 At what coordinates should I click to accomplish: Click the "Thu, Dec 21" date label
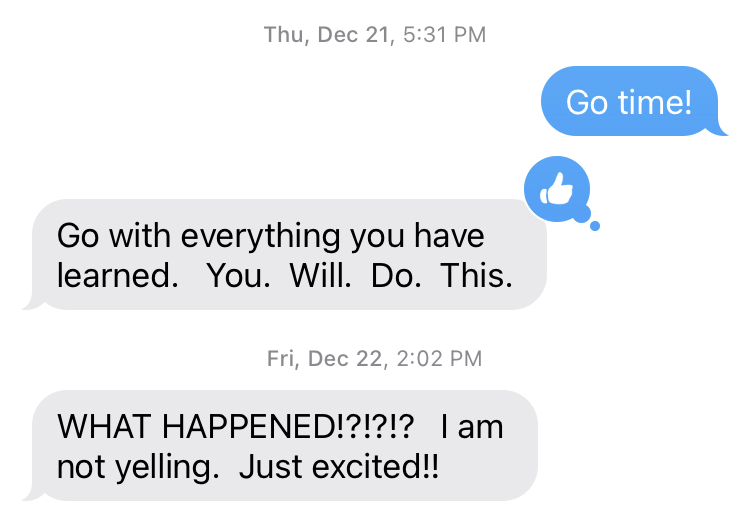[x=329, y=35]
